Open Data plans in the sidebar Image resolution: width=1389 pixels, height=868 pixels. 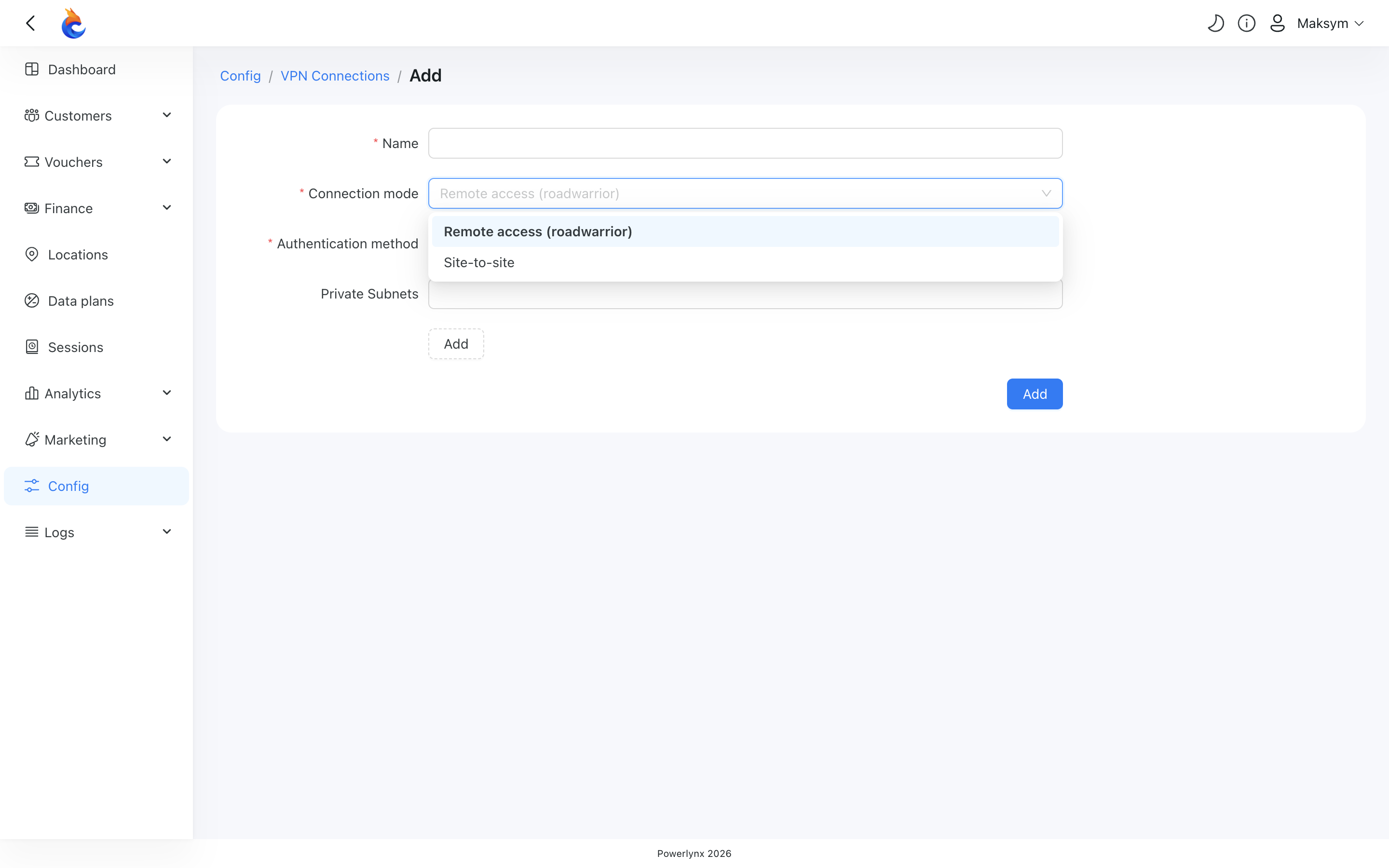pos(96,301)
